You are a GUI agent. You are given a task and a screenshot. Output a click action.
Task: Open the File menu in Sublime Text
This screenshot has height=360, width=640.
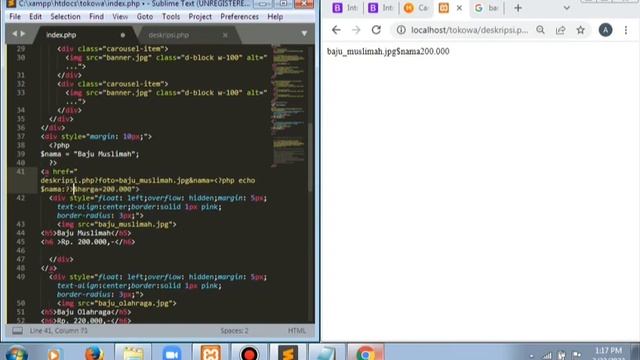point(15,17)
